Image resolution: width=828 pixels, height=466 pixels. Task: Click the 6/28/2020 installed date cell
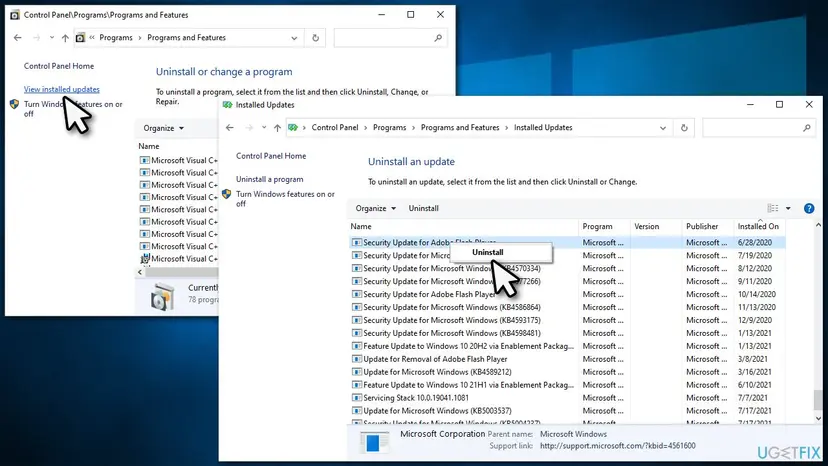click(x=755, y=243)
